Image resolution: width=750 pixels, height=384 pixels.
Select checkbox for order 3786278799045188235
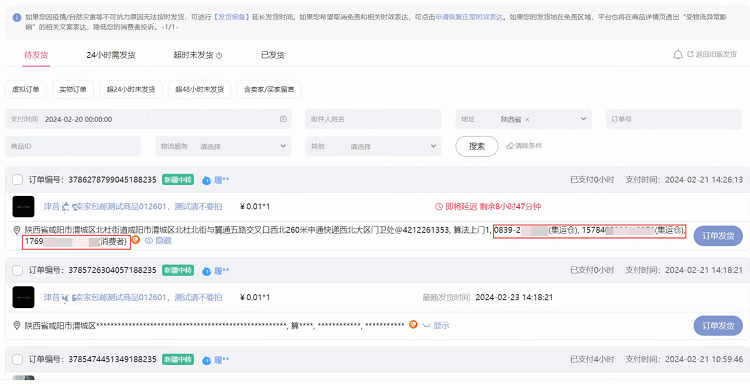tap(17, 180)
